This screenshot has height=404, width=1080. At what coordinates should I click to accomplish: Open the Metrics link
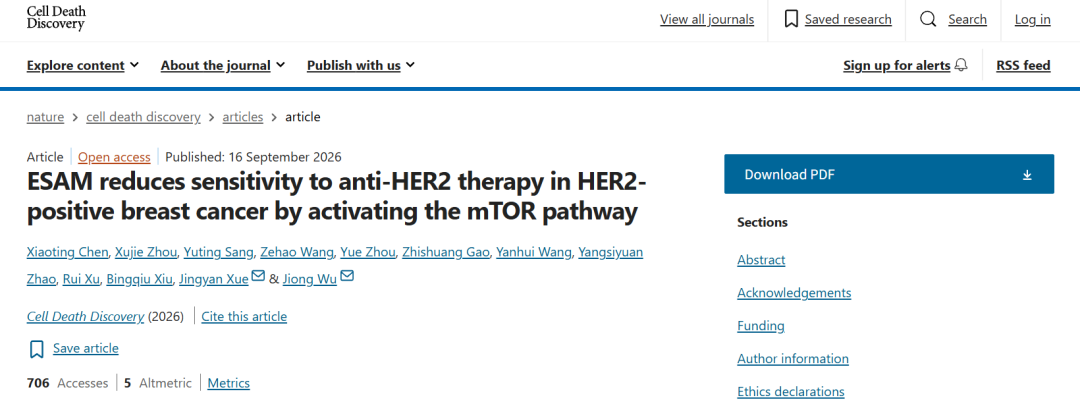pyautogui.click(x=229, y=383)
